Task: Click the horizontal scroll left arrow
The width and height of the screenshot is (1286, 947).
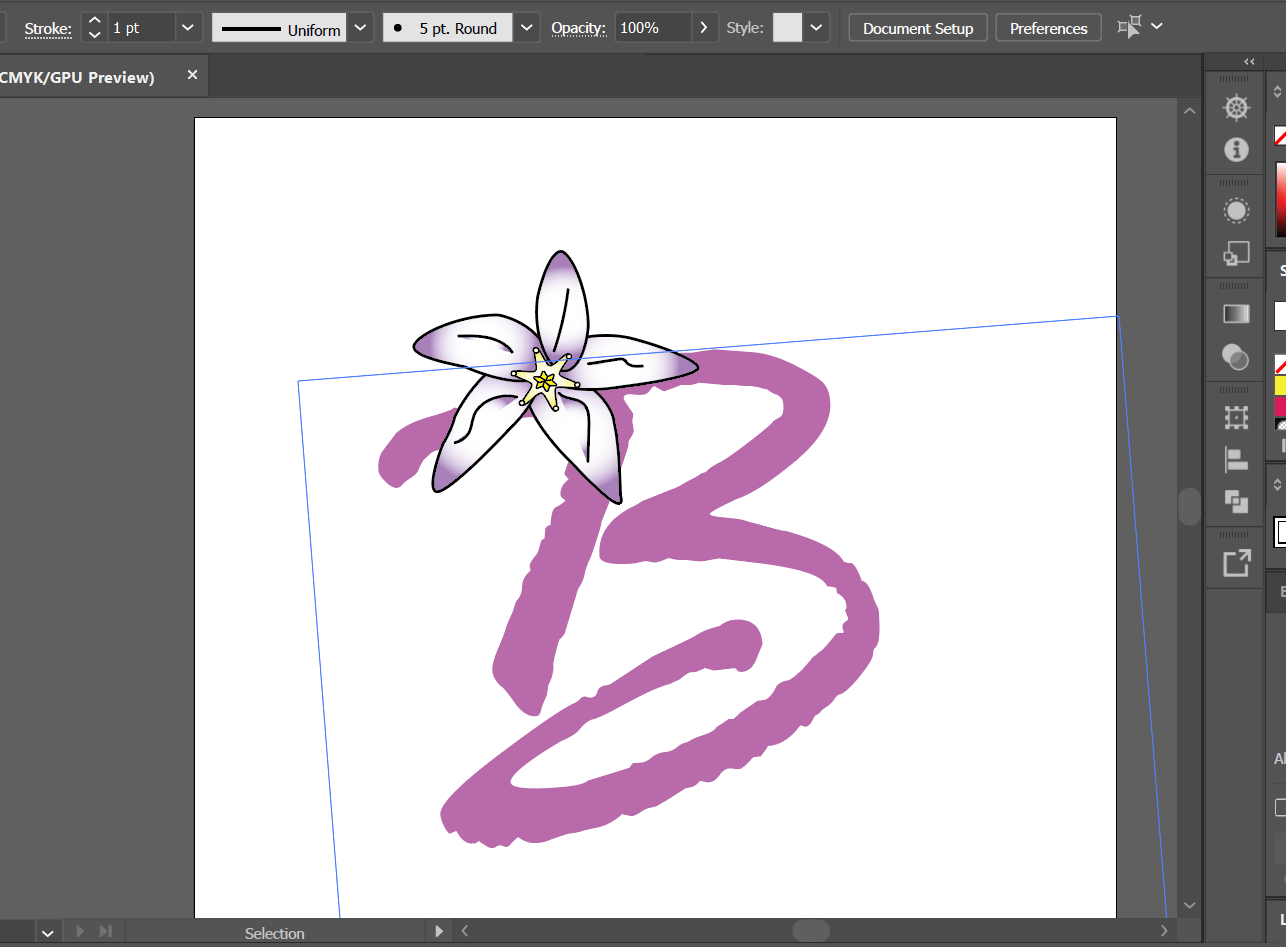Action: [x=463, y=931]
